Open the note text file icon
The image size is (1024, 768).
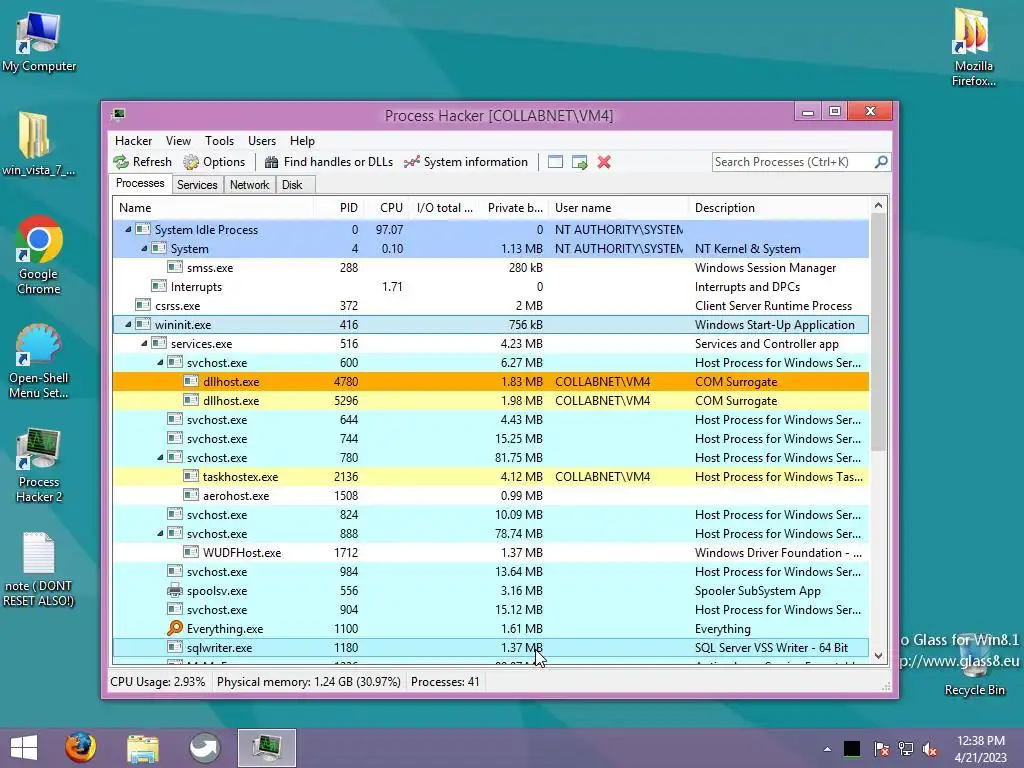pos(39,569)
